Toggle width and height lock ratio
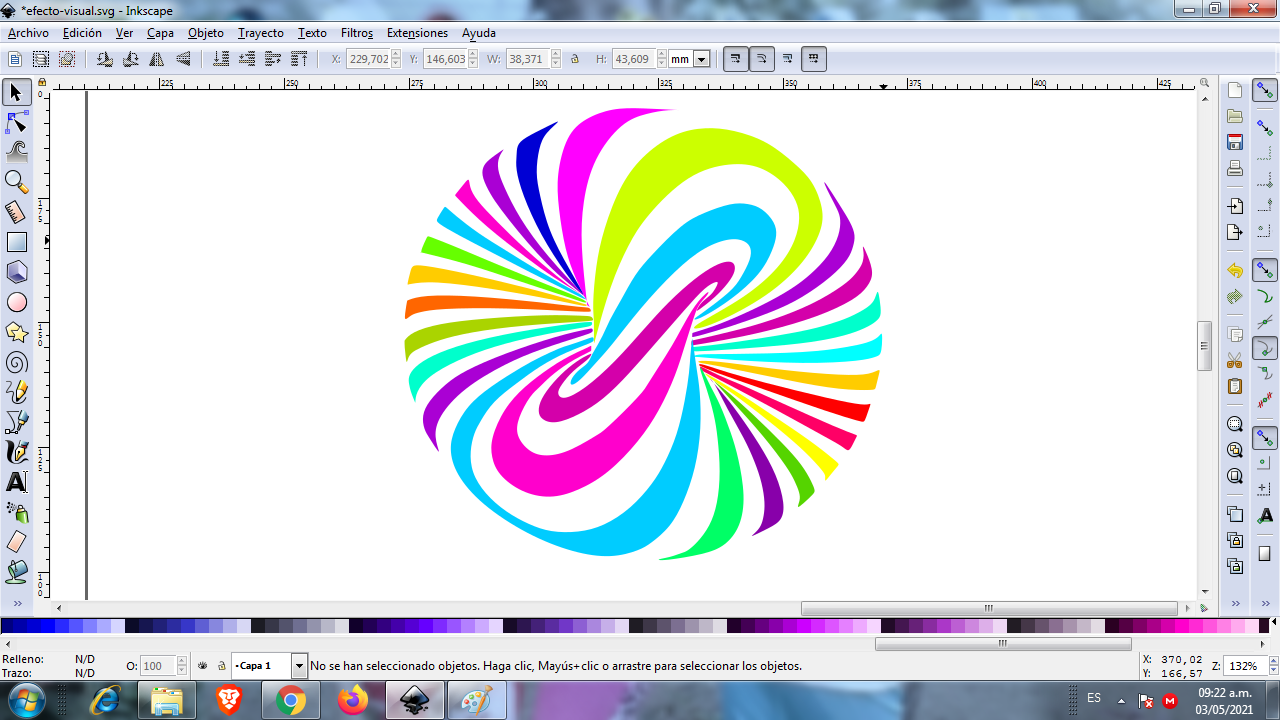Image resolution: width=1280 pixels, height=720 pixels. [575, 59]
